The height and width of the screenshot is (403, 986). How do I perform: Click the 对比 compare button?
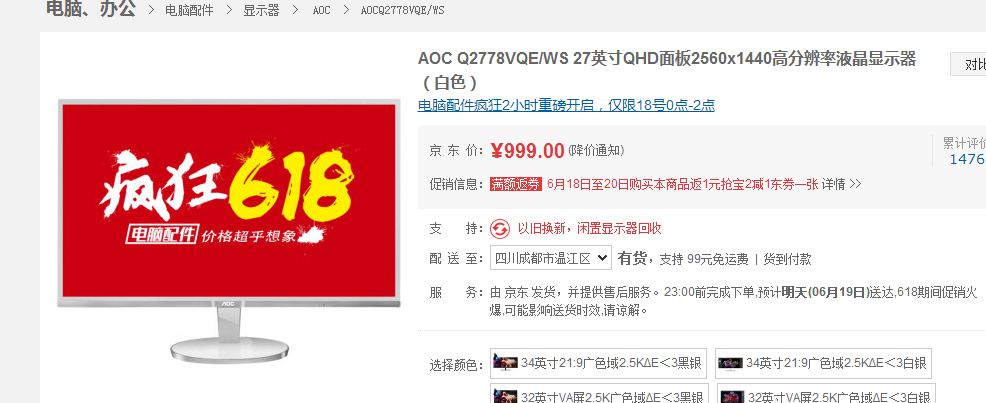(968, 65)
